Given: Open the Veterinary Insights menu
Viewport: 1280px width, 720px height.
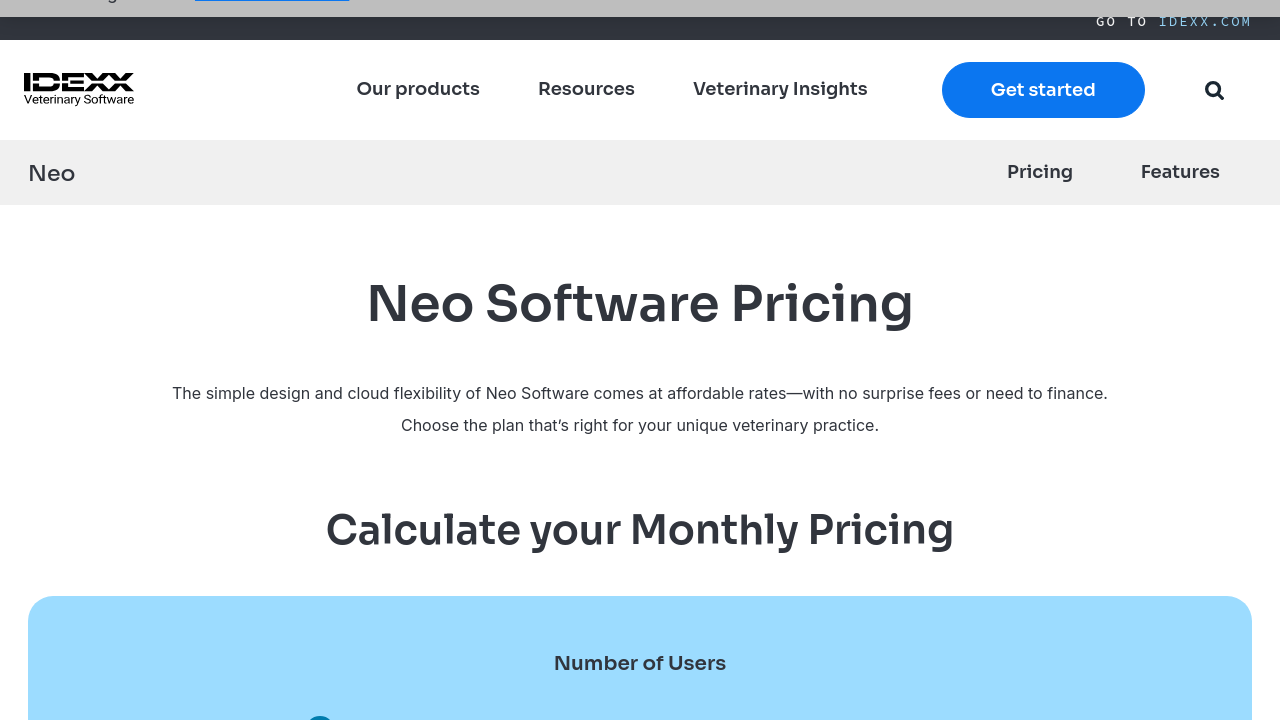Looking at the screenshot, I should click(x=780, y=89).
